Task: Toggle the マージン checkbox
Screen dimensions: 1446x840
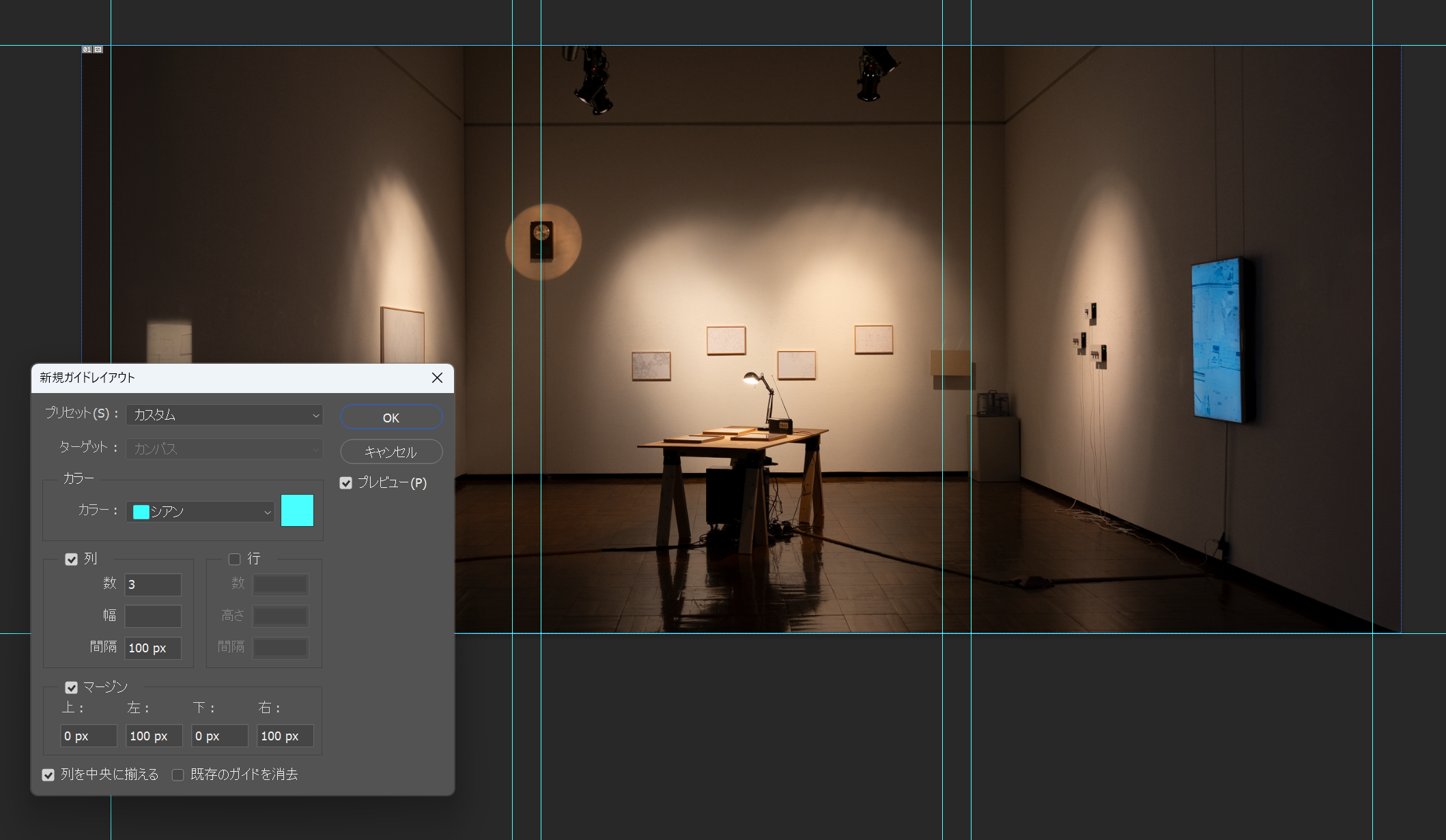Action: pos(72,687)
